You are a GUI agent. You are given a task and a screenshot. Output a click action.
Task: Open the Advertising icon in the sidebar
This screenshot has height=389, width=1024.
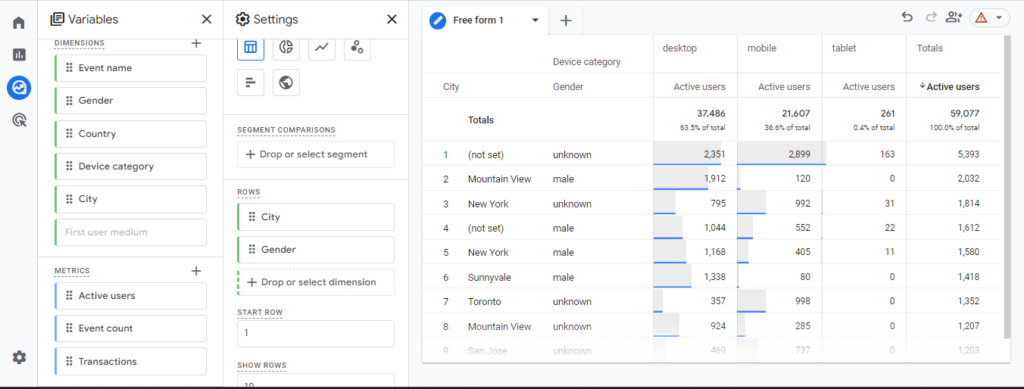point(19,120)
